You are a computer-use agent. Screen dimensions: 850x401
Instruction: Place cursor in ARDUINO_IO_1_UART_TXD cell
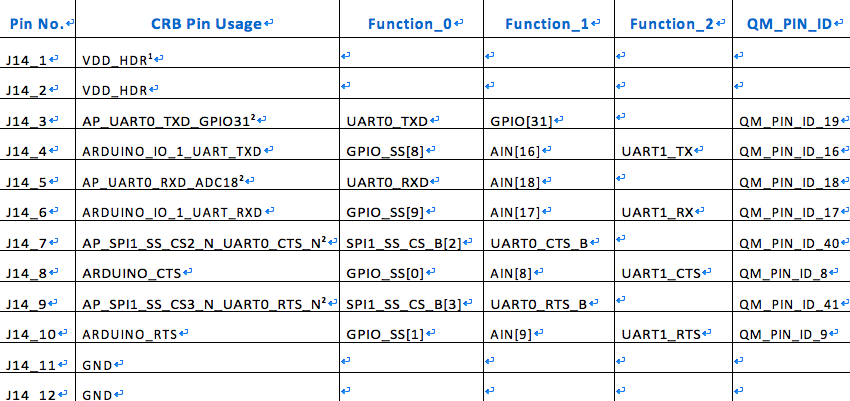(x=208, y=144)
